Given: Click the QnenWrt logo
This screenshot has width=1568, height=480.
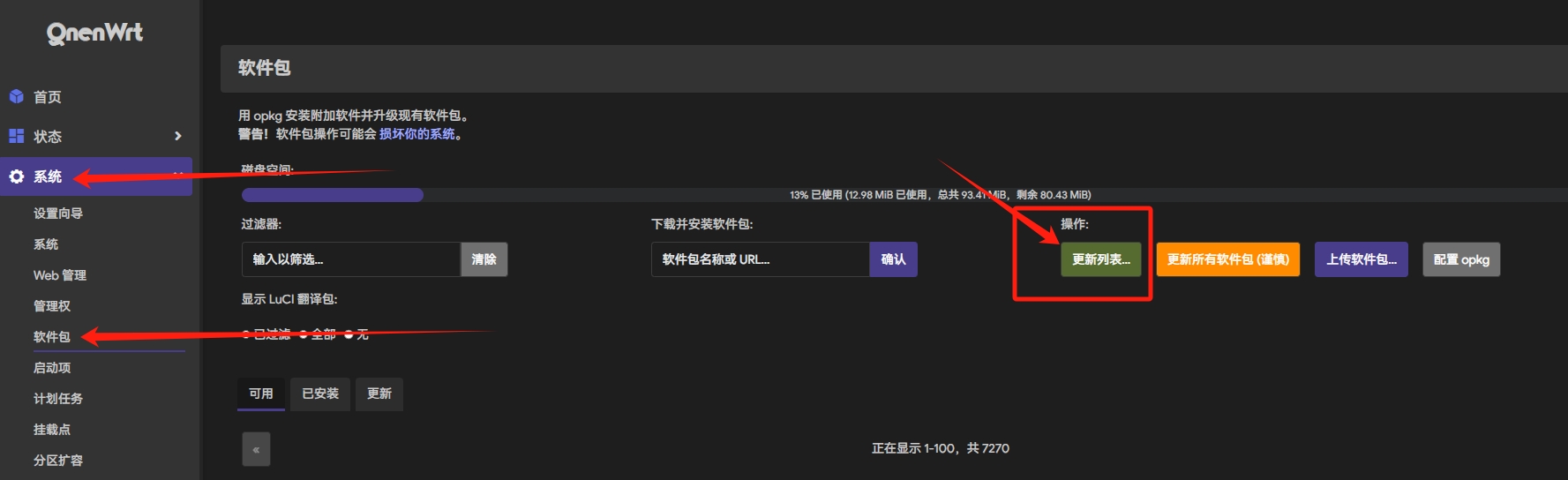Looking at the screenshot, I should (94, 34).
